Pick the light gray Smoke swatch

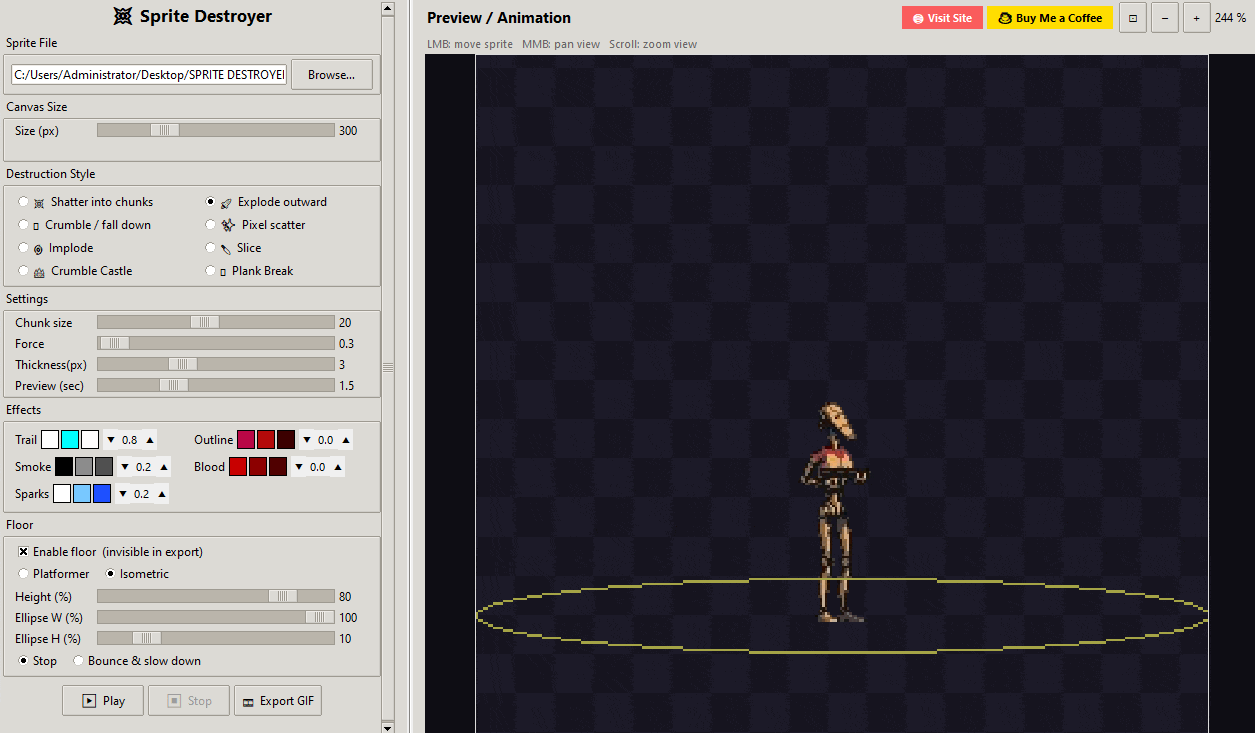(x=84, y=467)
